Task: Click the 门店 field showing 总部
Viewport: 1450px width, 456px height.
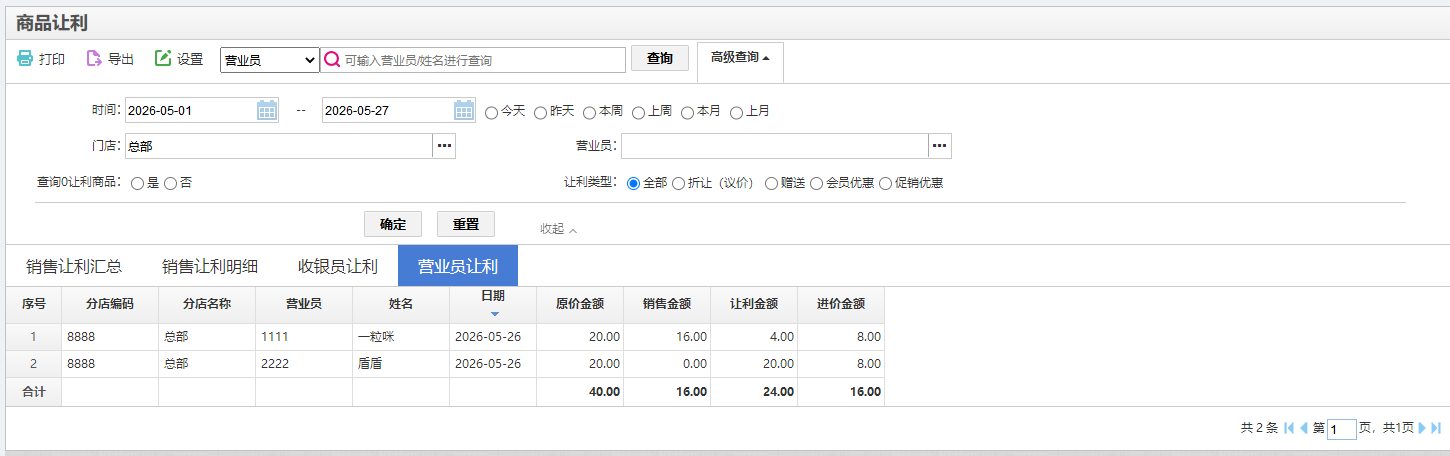Action: coord(279,146)
